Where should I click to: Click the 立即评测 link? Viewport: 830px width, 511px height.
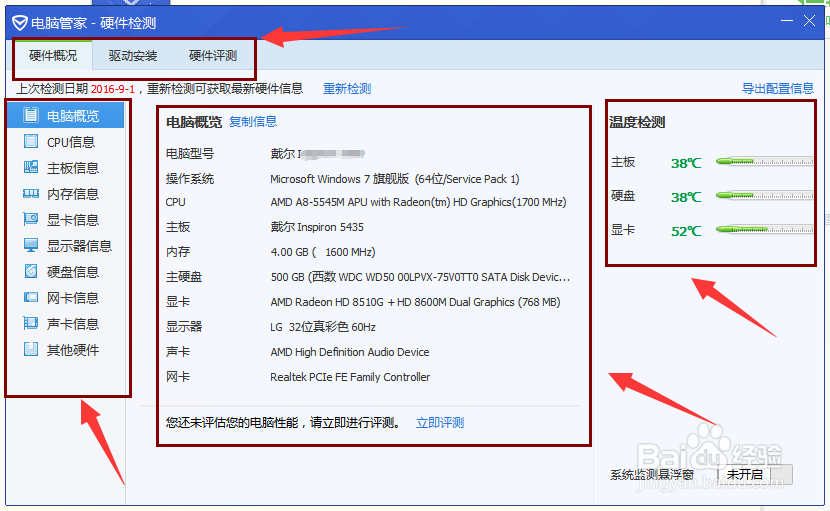(x=440, y=423)
